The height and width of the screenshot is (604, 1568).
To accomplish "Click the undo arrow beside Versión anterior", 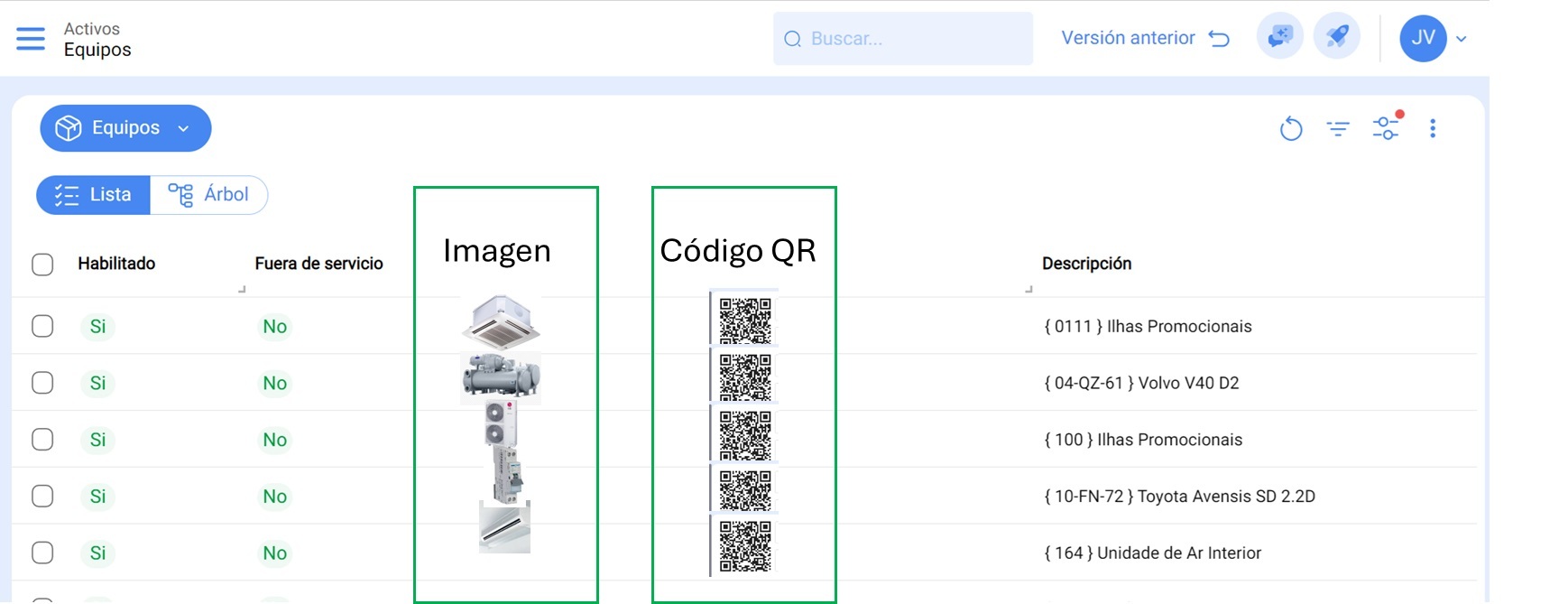I will [1219, 39].
